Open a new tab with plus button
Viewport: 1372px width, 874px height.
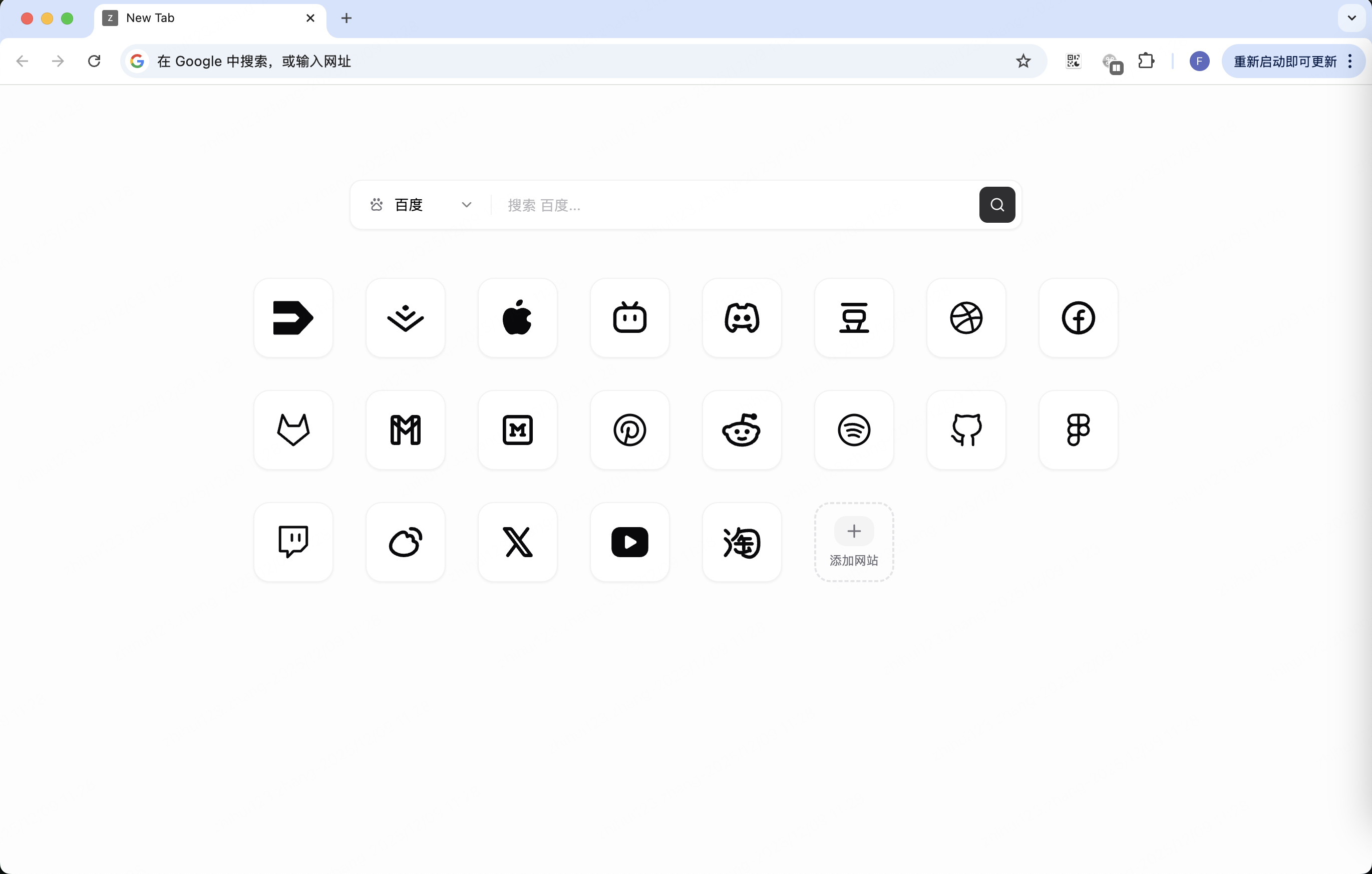pyautogui.click(x=346, y=18)
